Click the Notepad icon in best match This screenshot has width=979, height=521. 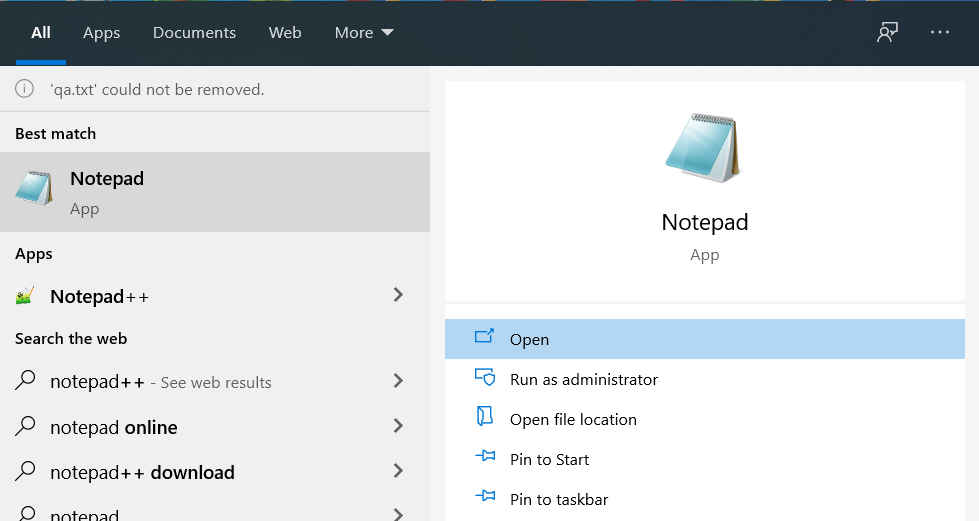(34, 187)
